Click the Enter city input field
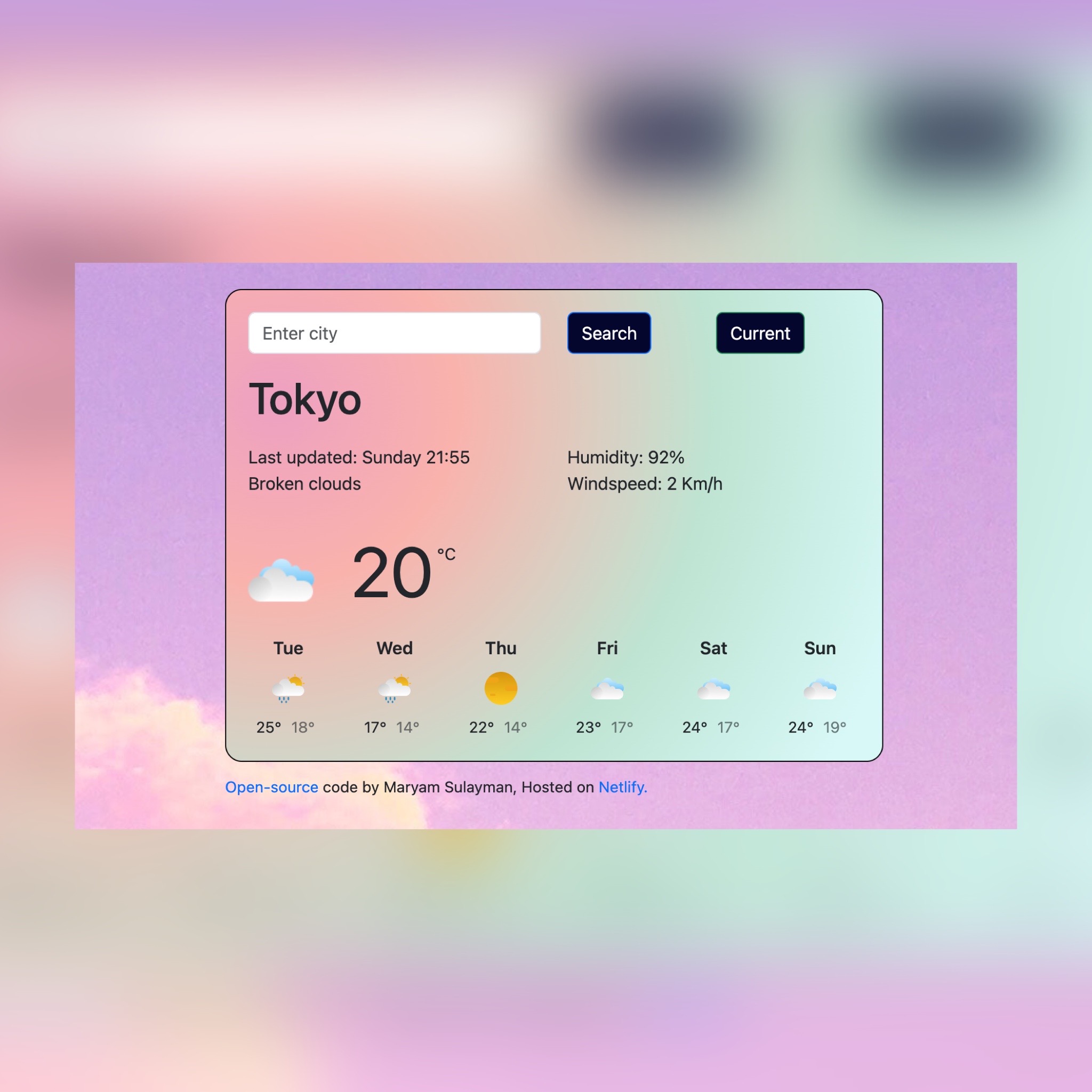 click(394, 332)
